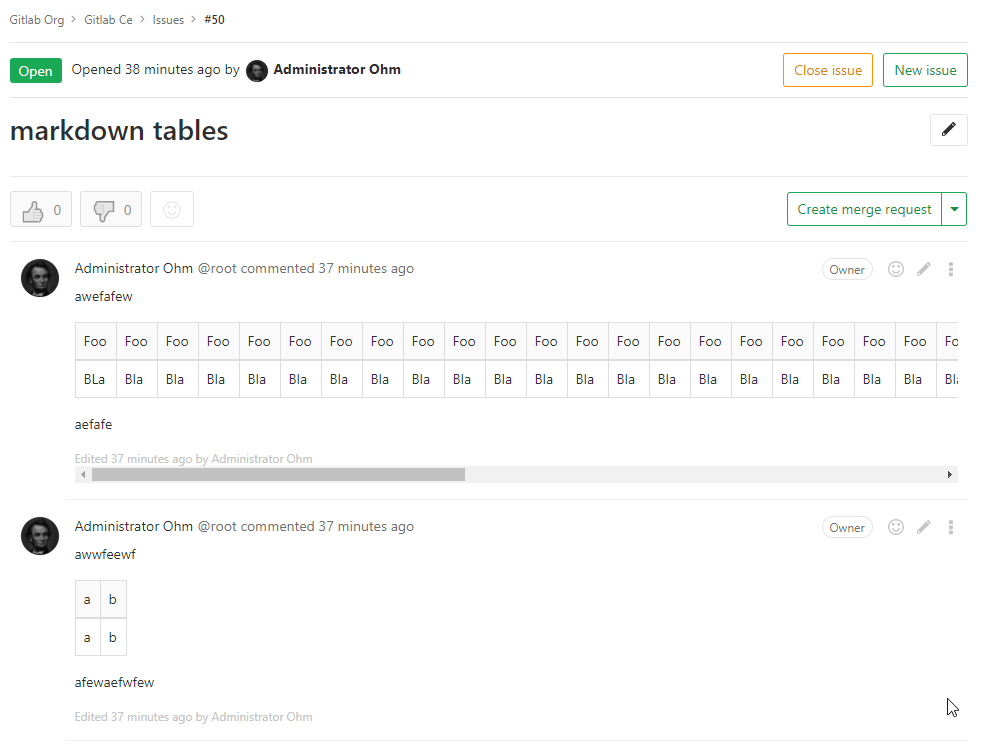
Task: Click the horizontal table scrollbar thumb
Action: (x=278, y=475)
